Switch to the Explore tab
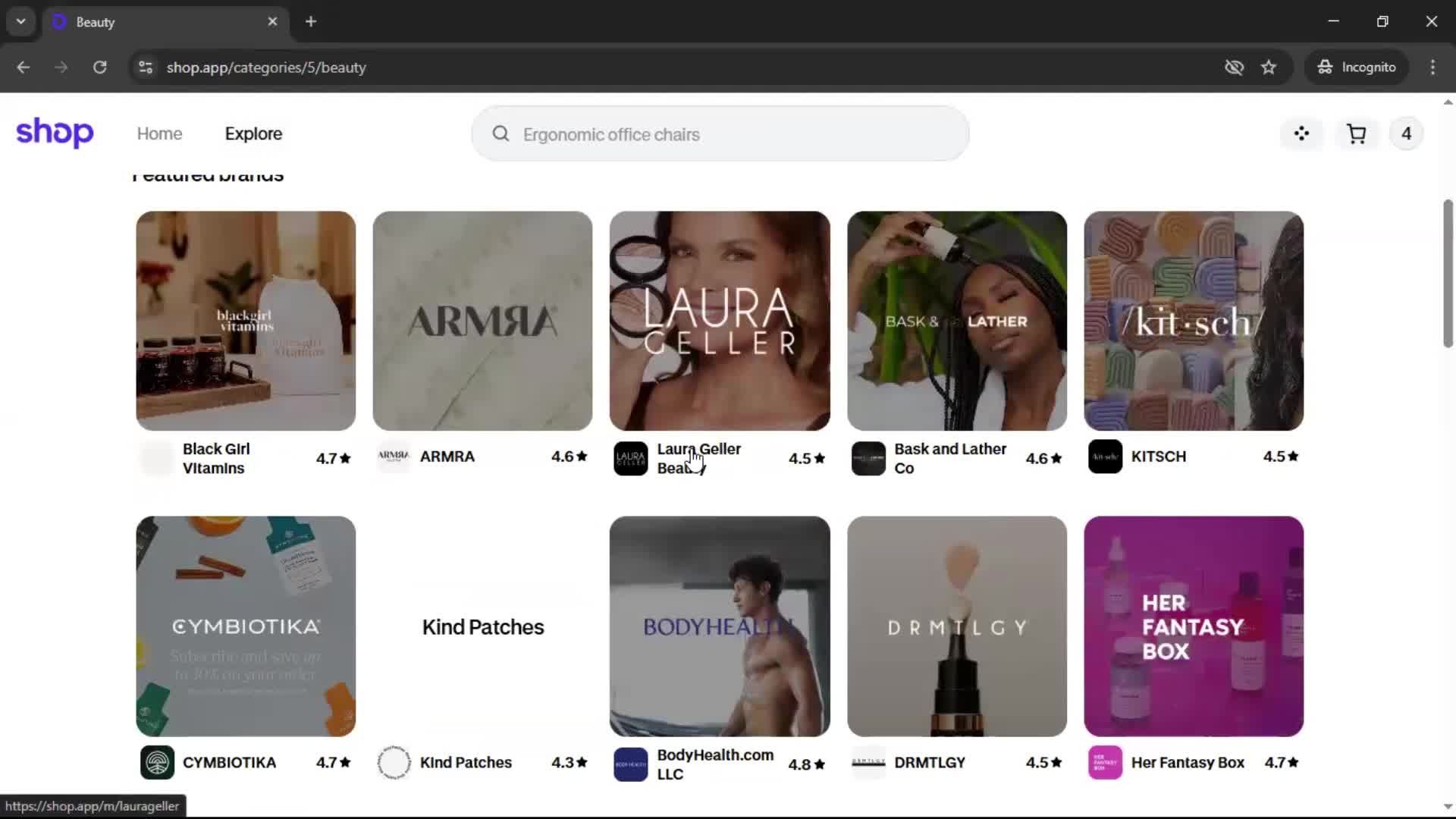Screen dimensions: 1456x819 253,134
